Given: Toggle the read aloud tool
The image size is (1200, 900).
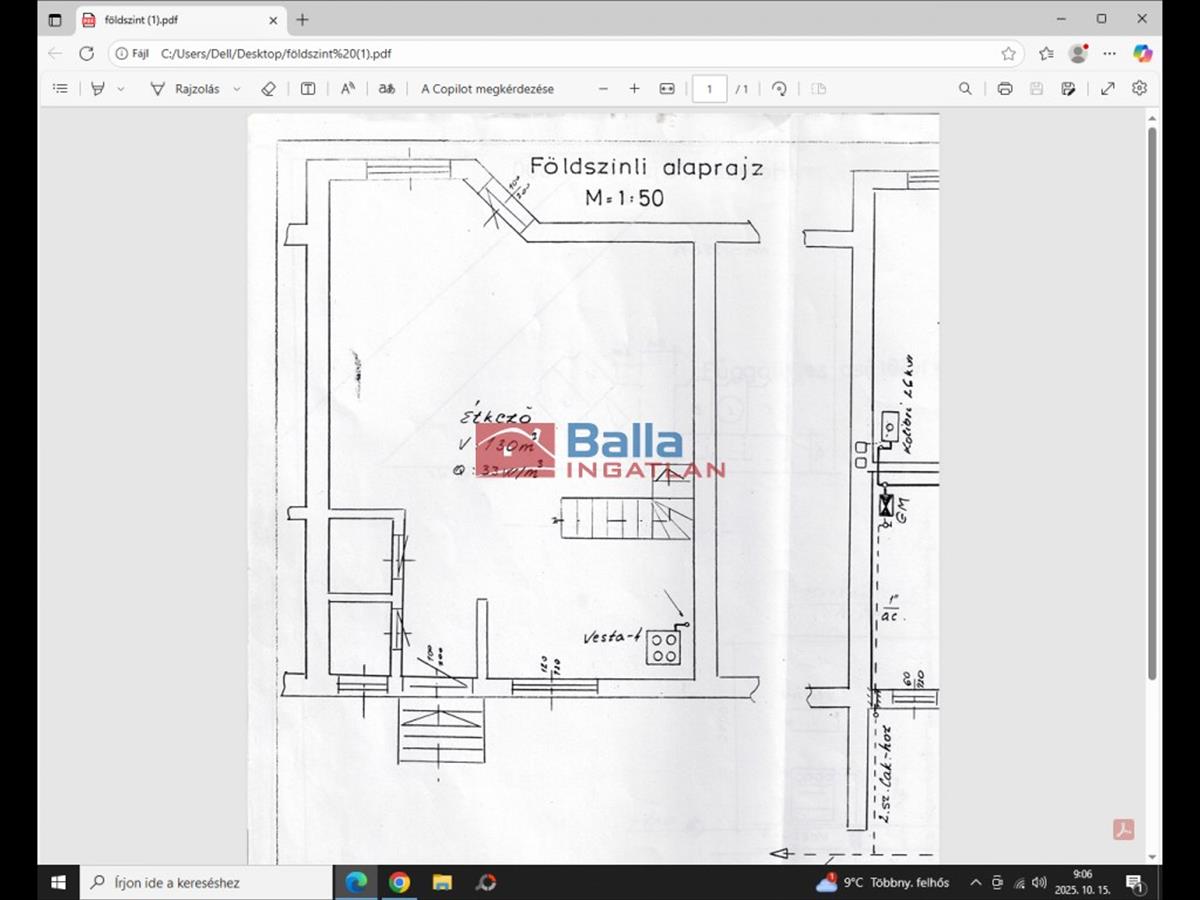Looking at the screenshot, I should click(347, 89).
